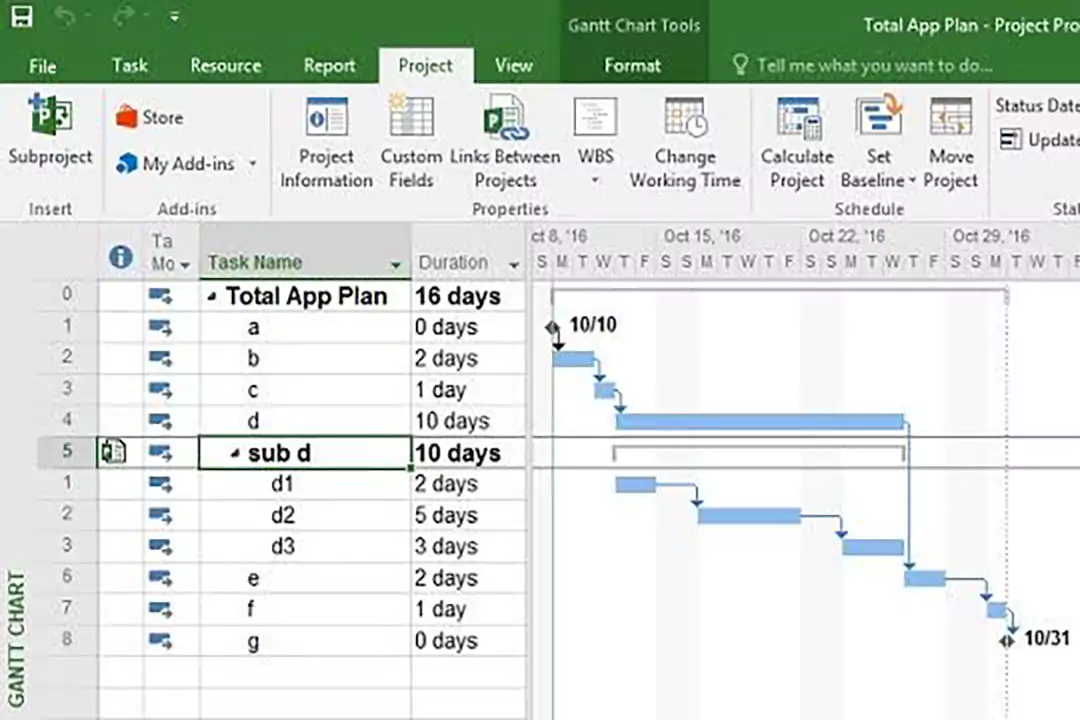Switch to the View ribbon tab
1080x720 pixels.
pos(513,65)
